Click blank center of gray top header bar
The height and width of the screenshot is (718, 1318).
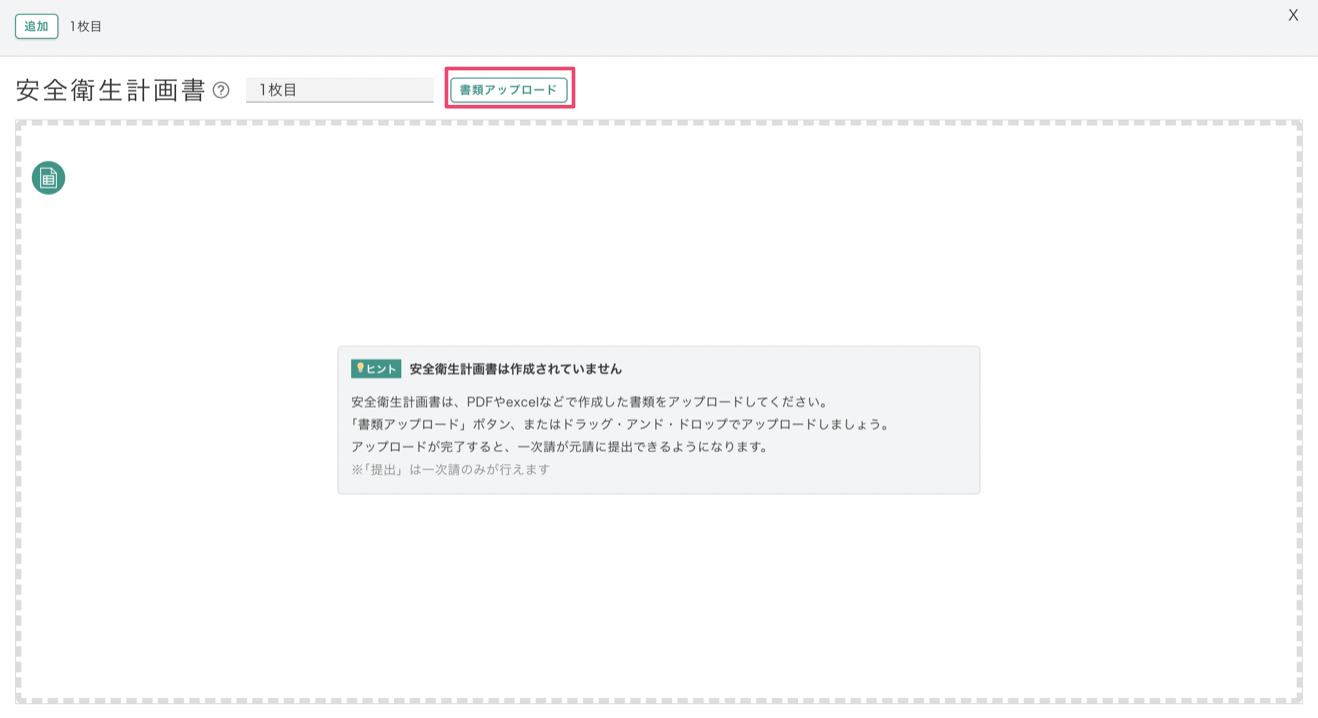tap(660, 27)
